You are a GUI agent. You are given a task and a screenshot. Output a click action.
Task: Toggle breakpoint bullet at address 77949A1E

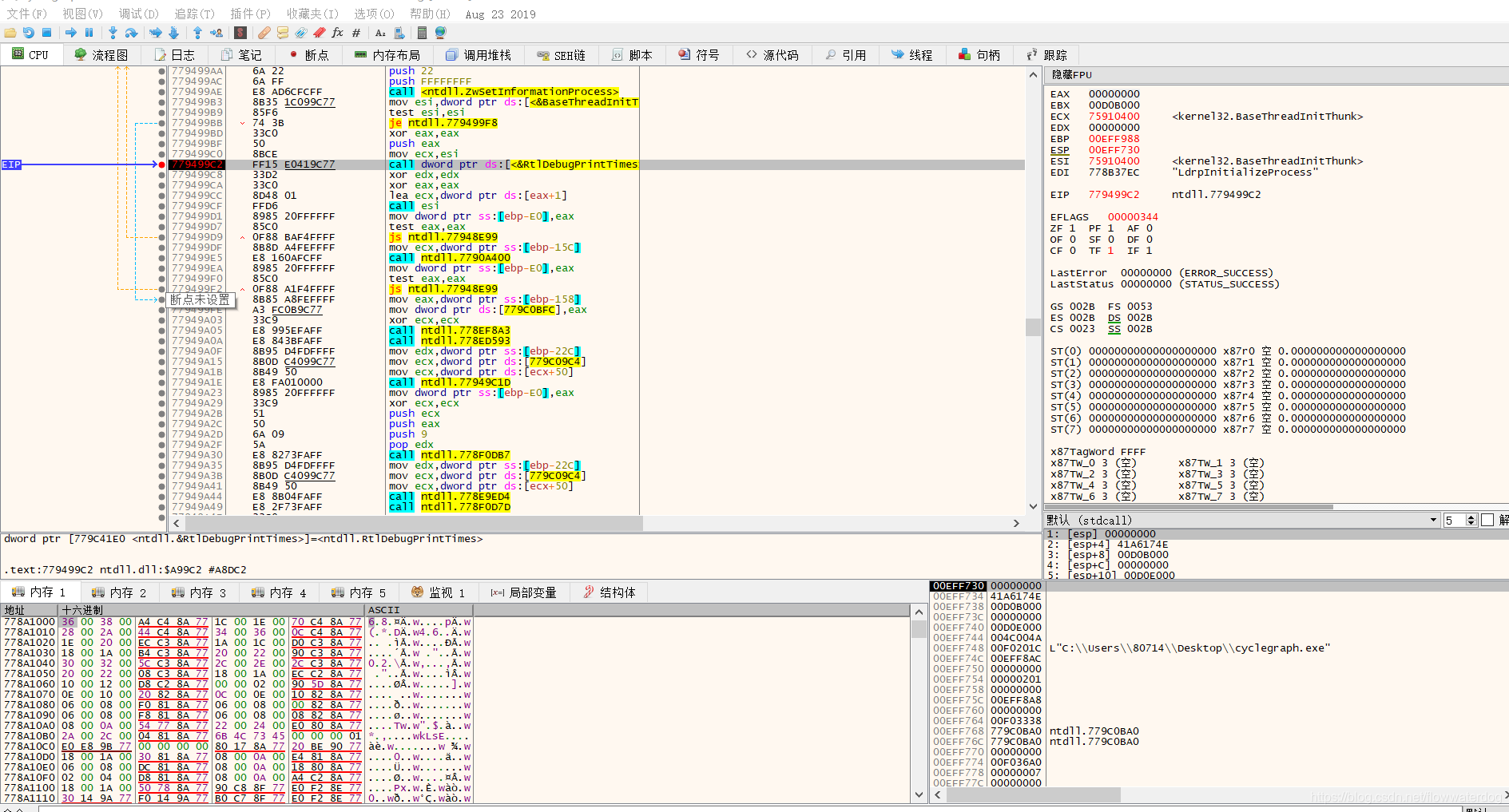[x=162, y=382]
